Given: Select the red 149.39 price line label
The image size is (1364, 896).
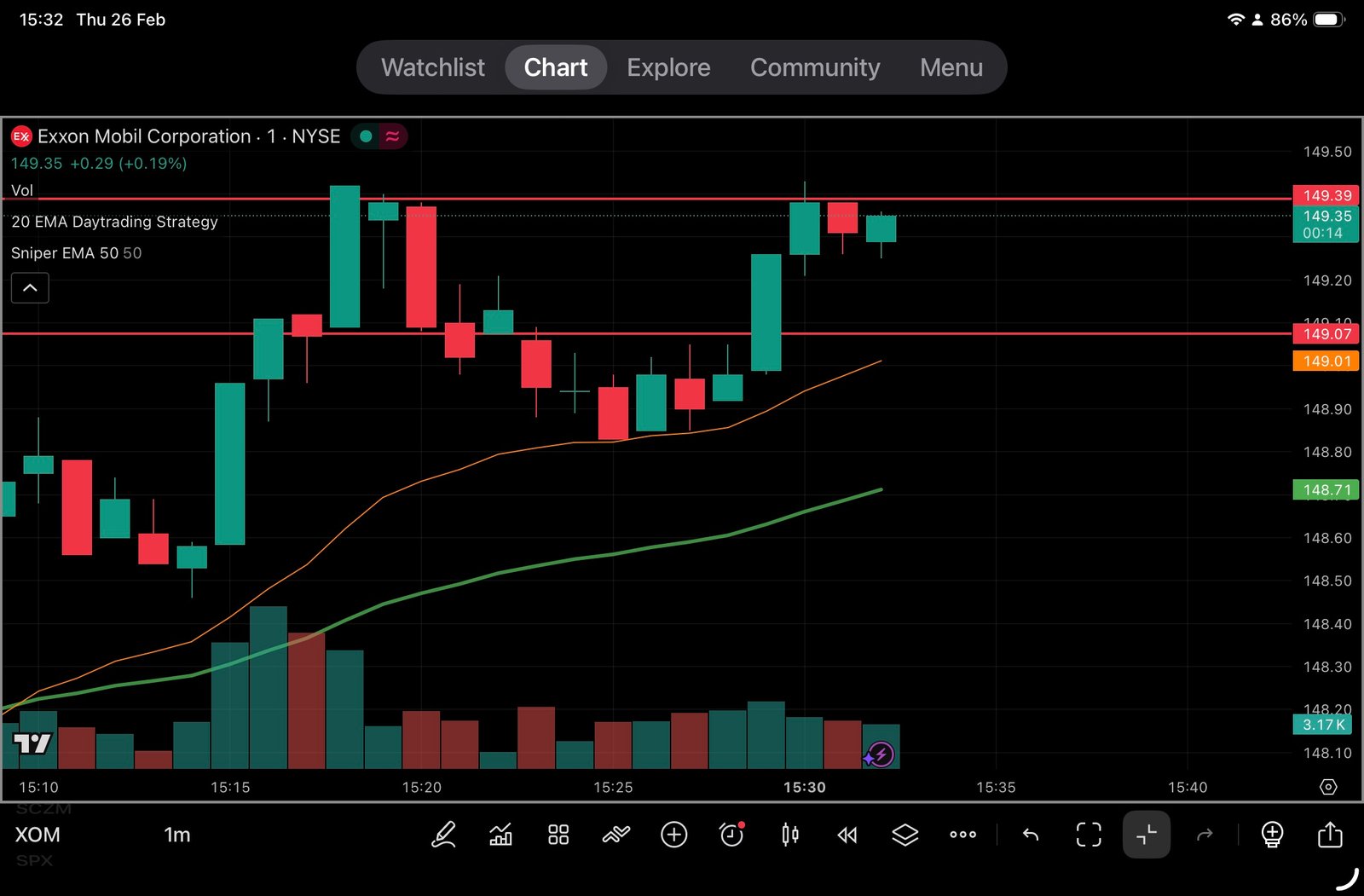Looking at the screenshot, I should (1326, 196).
